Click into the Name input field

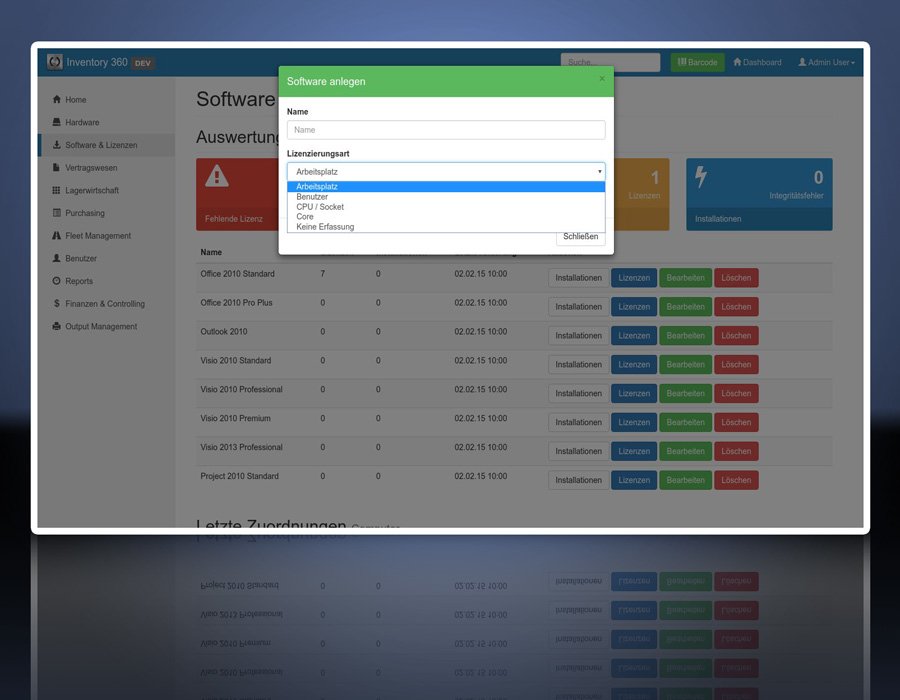pos(446,130)
